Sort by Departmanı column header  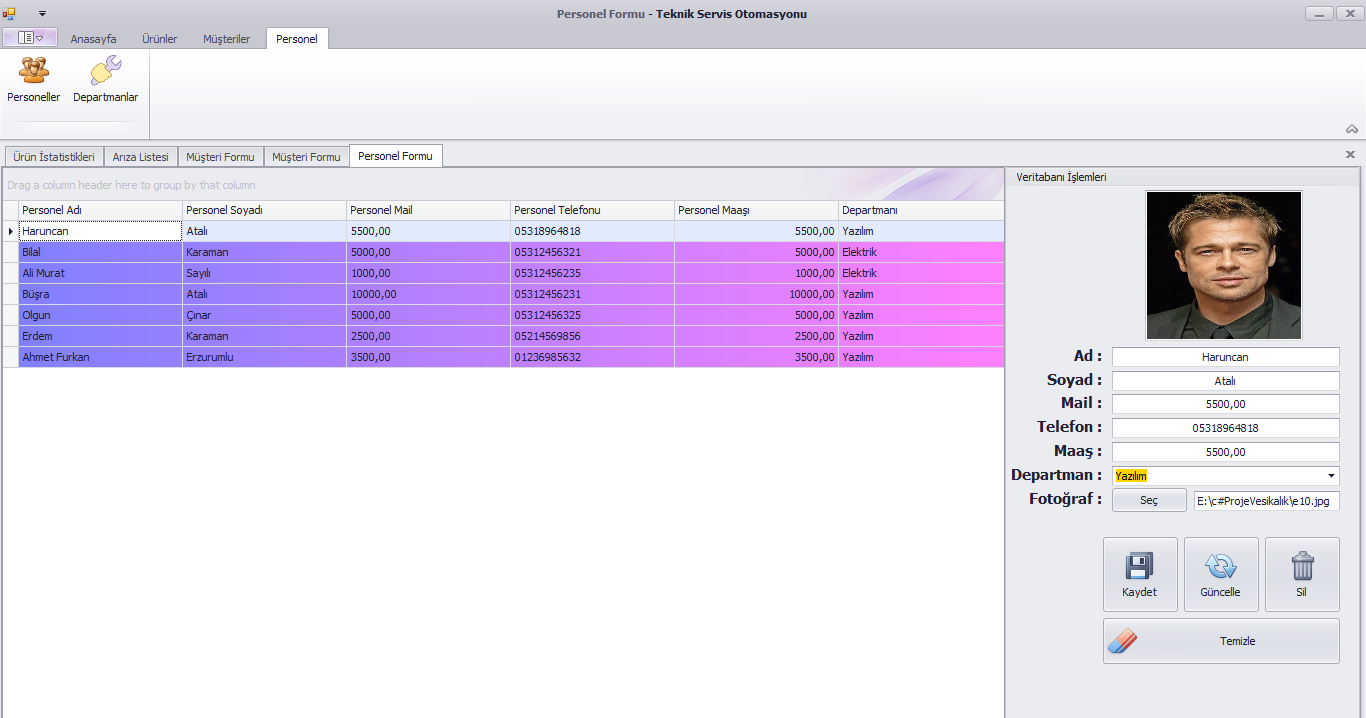921,210
